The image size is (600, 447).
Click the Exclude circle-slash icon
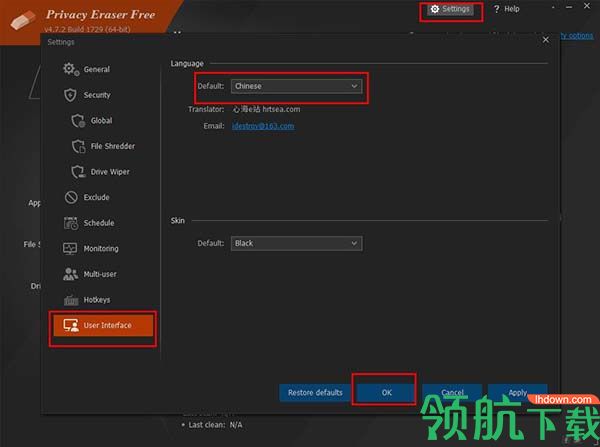click(x=71, y=197)
